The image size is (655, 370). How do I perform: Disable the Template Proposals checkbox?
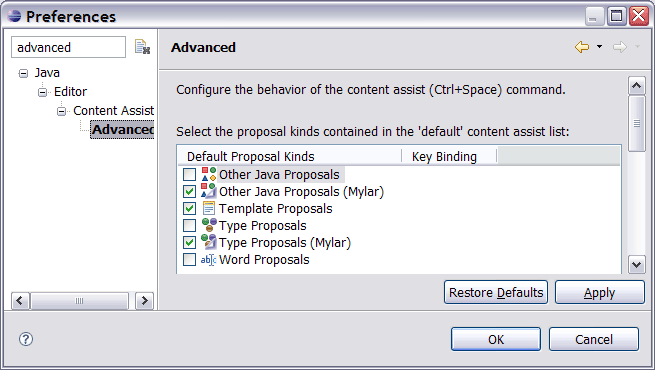[189, 208]
